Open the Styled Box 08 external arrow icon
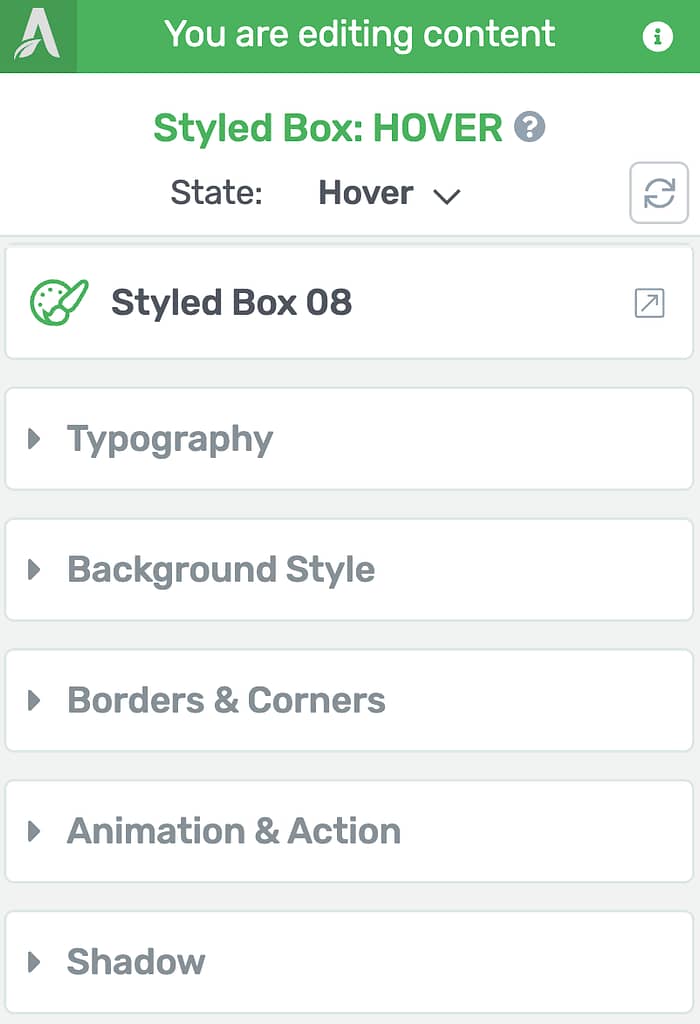This screenshot has height=1024, width=700. (649, 303)
